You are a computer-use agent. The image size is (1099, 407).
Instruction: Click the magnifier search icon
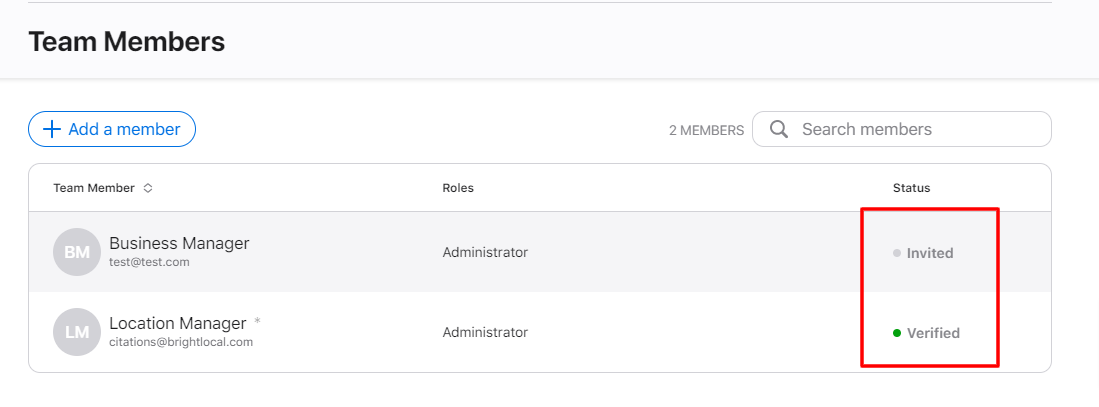779,129
